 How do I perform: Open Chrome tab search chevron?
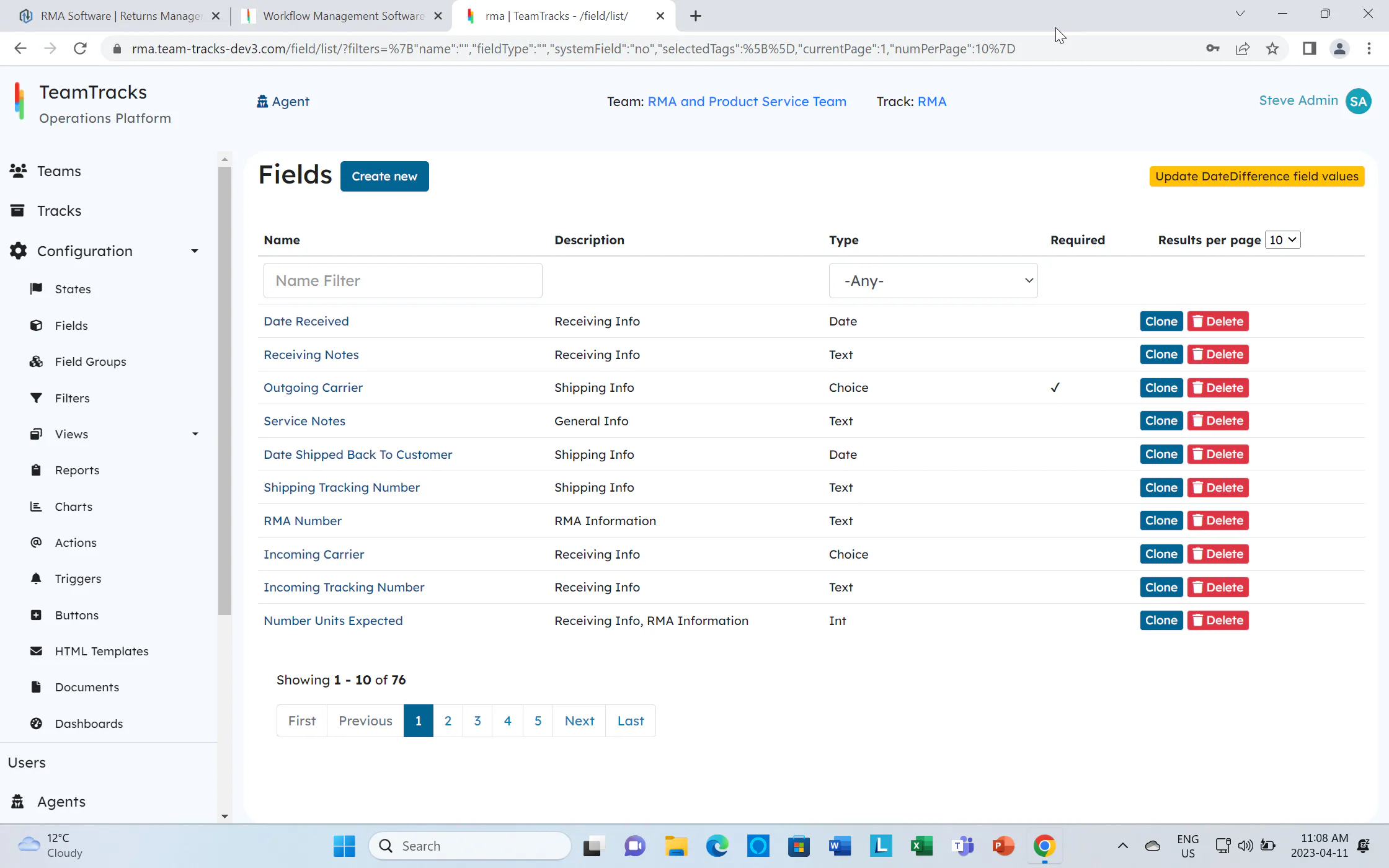click(1240, 15)
